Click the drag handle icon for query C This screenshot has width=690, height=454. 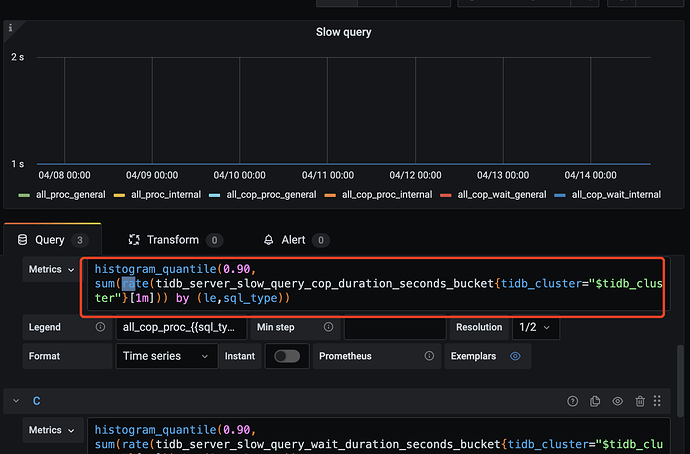(x=657, y=401)
